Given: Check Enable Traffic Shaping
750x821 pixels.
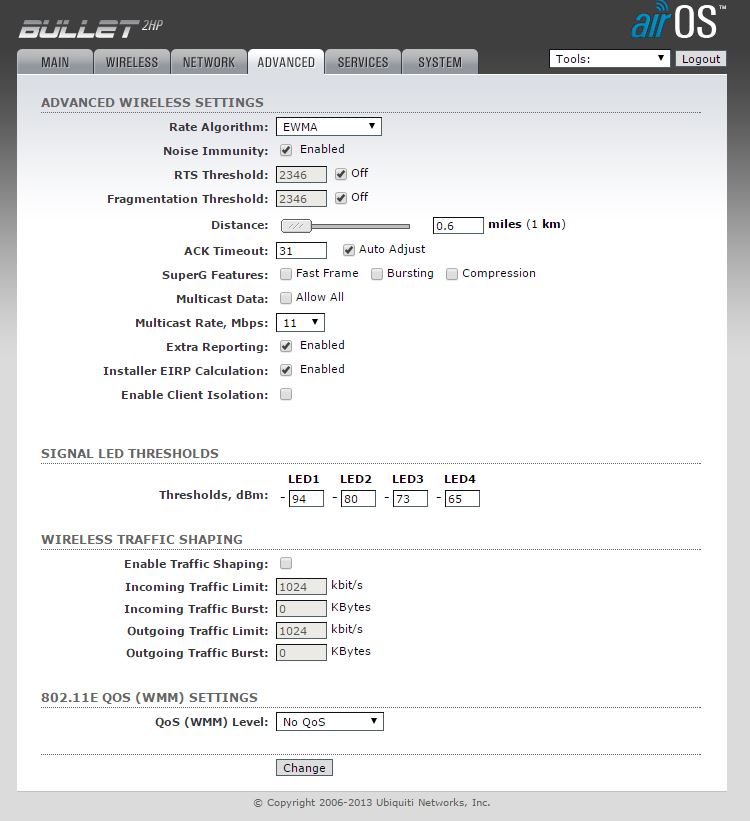Looking at the screenshot, I should 286,563.
